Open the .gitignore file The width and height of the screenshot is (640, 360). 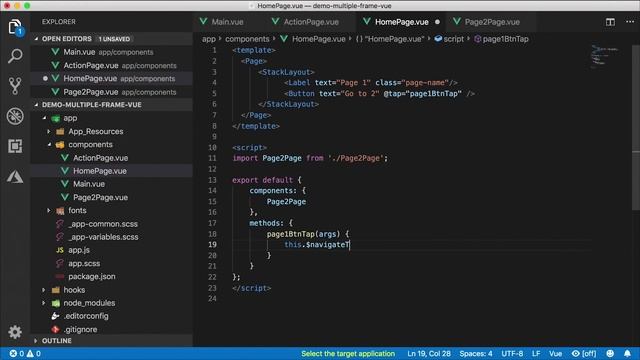pos(112,329)
